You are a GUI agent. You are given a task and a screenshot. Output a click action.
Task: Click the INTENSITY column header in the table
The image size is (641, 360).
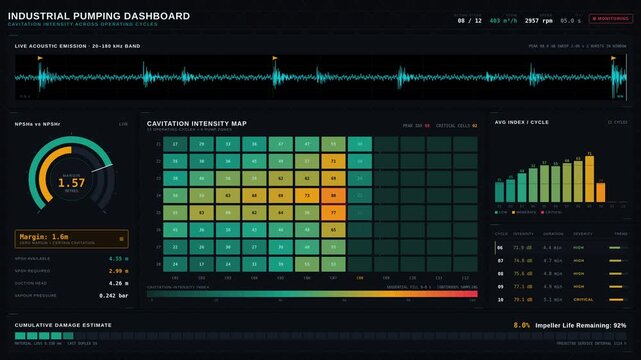524,234
